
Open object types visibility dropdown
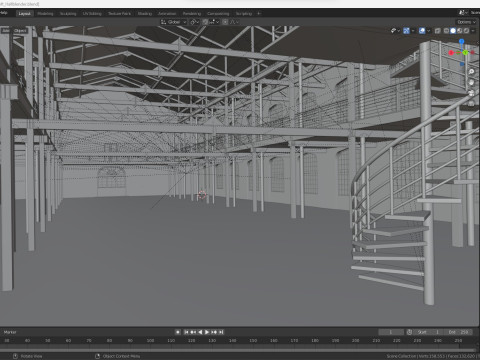coord(395,31)
